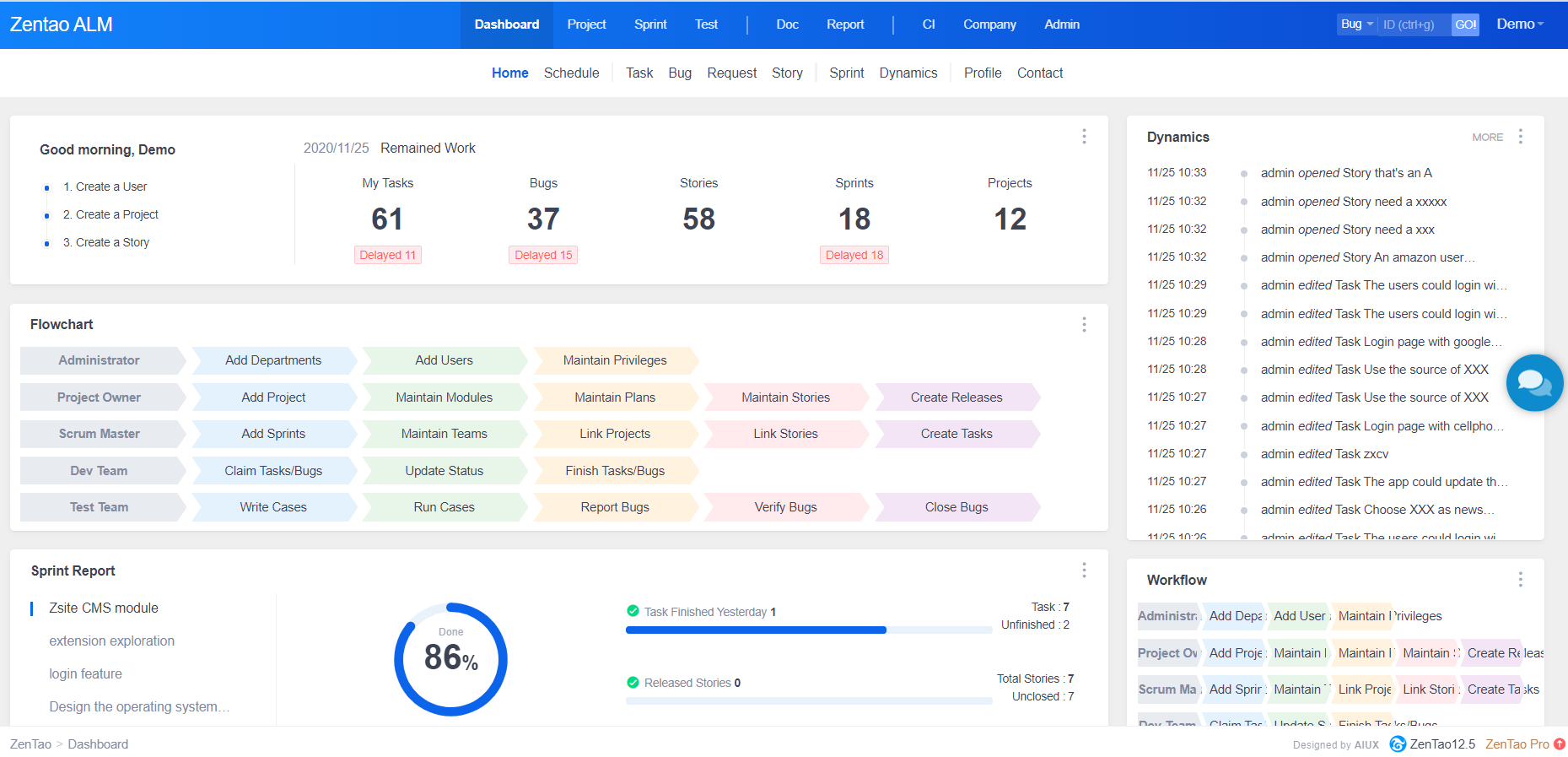Viewport: 1568px width, 757px height.
Task: Expand the Bug search type dropdown
Action: click(x=1356, y=24)
